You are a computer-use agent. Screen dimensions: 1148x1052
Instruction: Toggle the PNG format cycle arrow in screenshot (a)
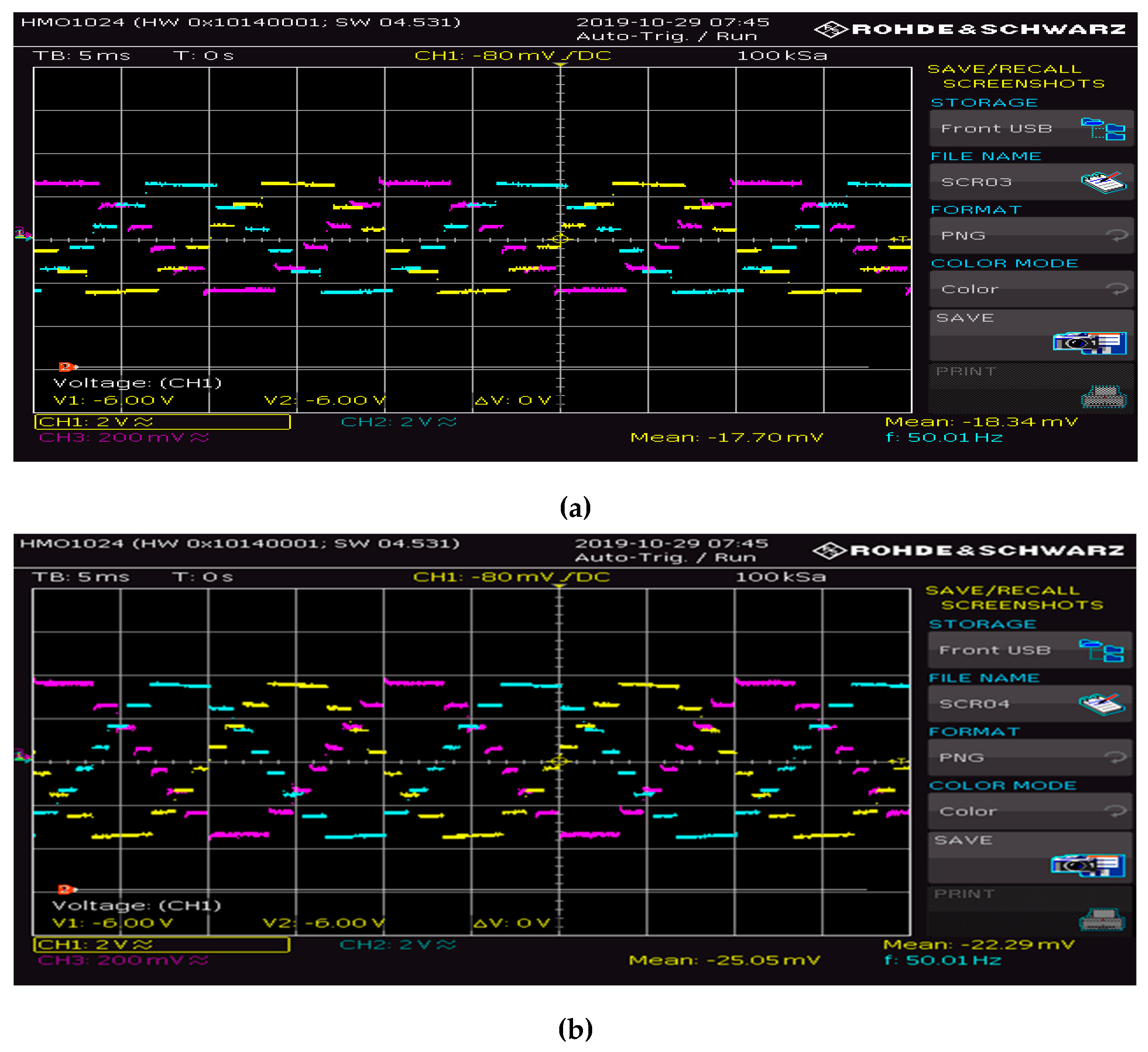coord(1117,235)
